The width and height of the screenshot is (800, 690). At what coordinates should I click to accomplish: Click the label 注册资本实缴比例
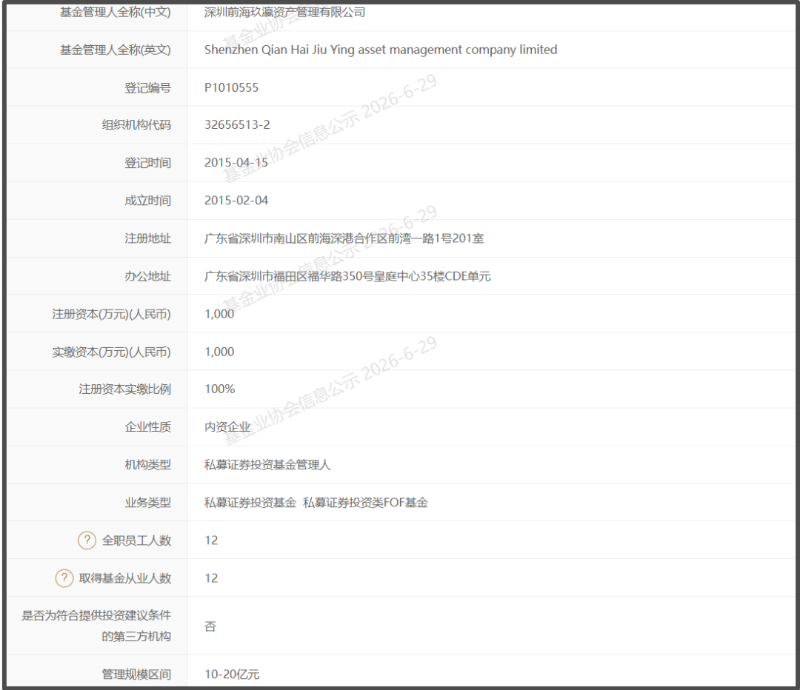[125, 389]
